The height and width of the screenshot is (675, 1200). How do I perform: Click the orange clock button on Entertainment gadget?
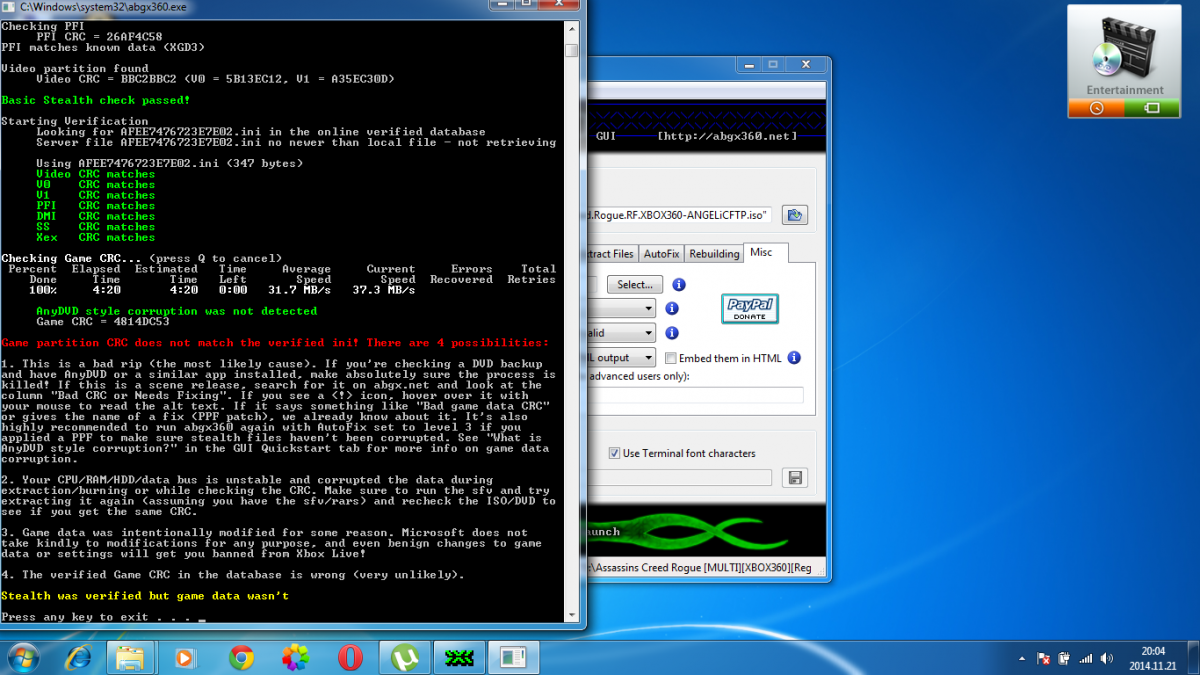(1096, 108)
